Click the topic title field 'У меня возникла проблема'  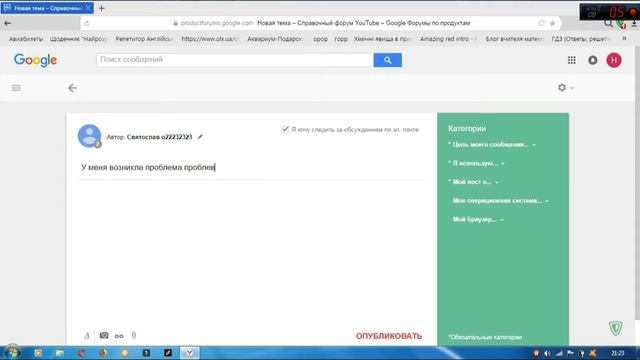pos(251,167)
